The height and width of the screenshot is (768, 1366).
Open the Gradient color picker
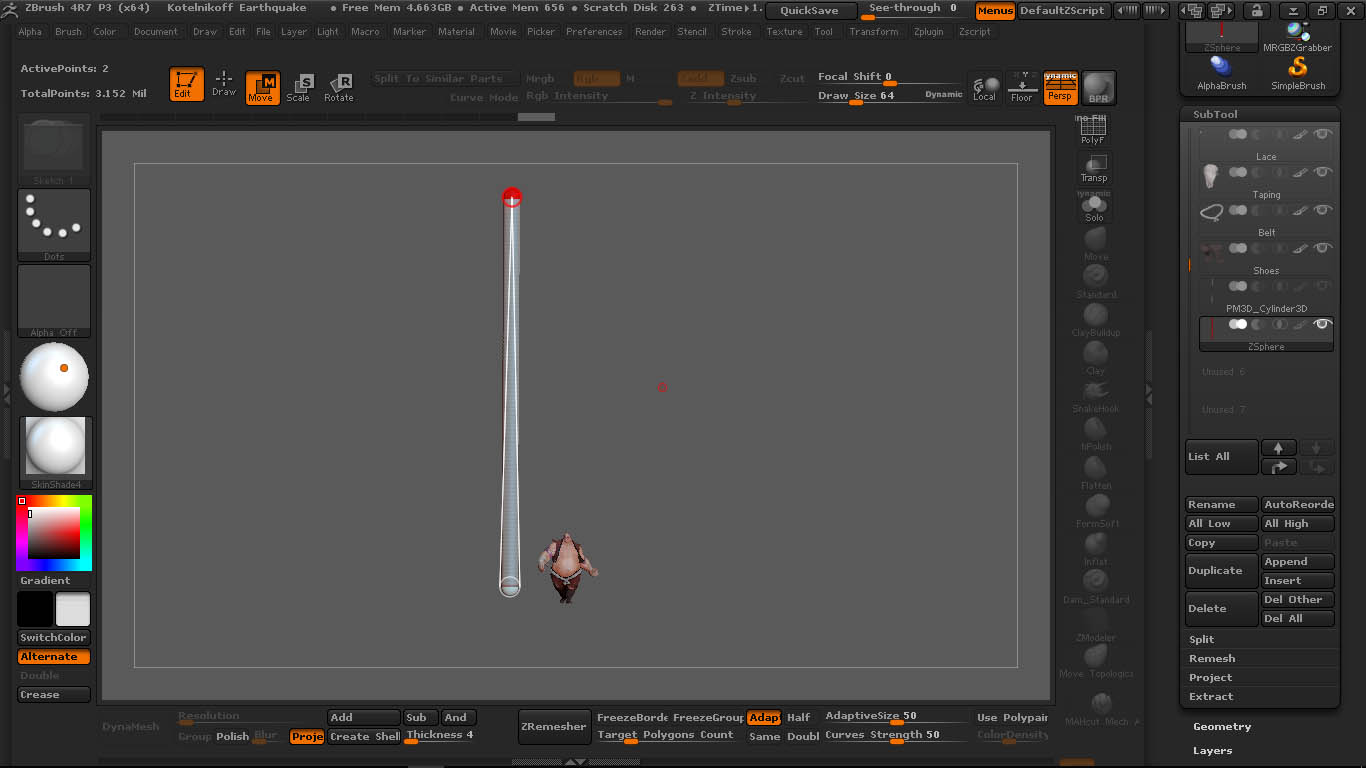[x=44, y=580]
